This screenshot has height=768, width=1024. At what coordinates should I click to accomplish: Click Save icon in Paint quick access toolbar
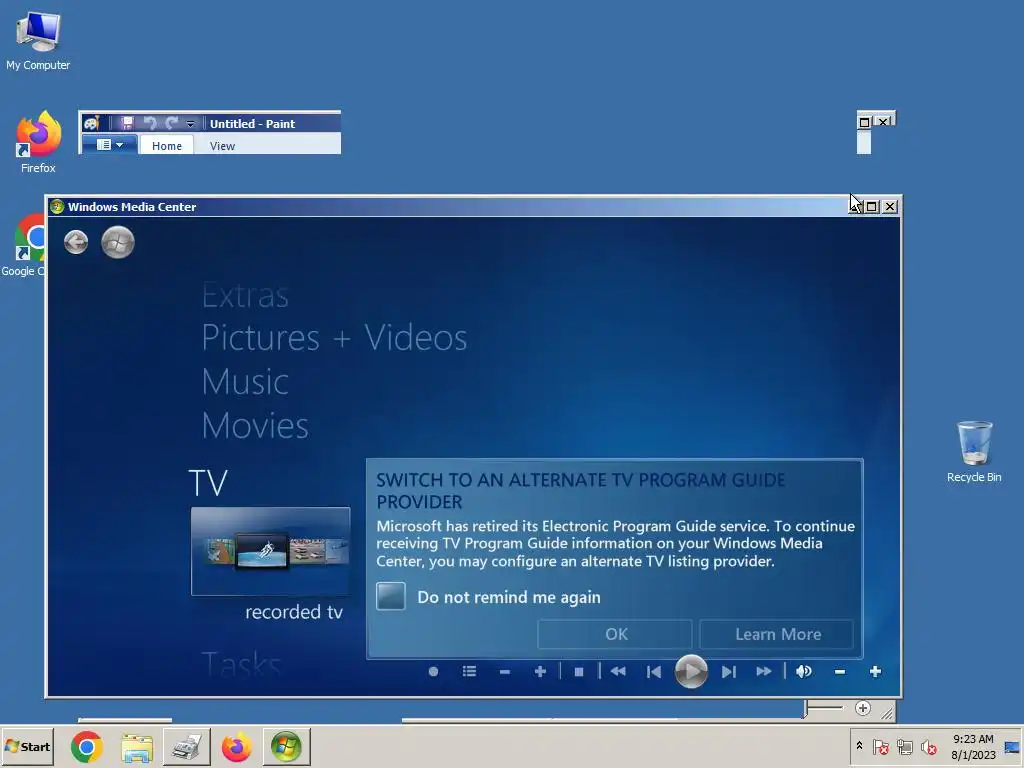(x=127, y=123)
